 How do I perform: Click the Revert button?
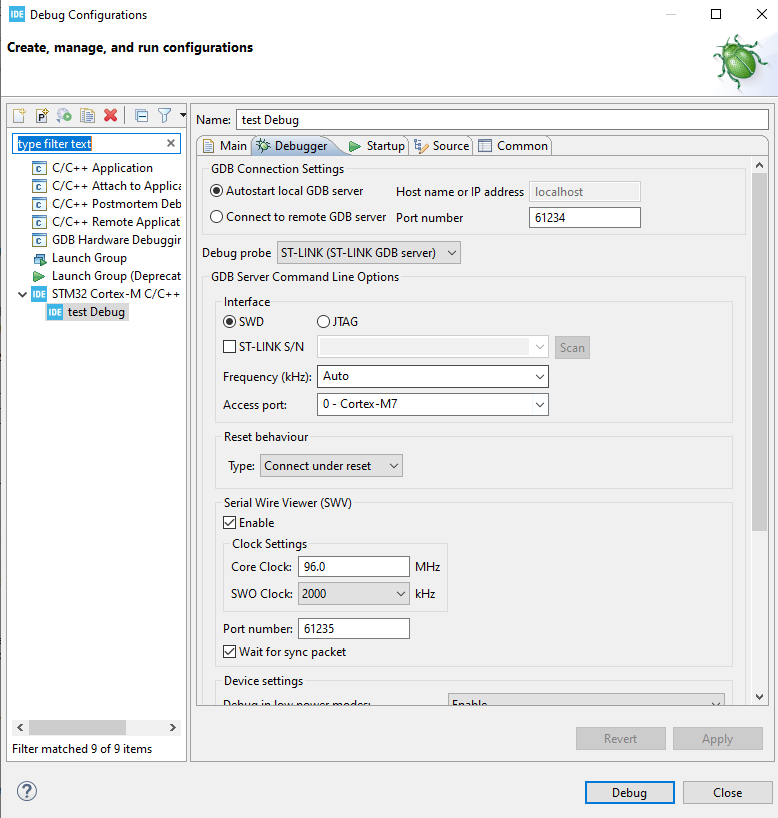pos(620,739)
